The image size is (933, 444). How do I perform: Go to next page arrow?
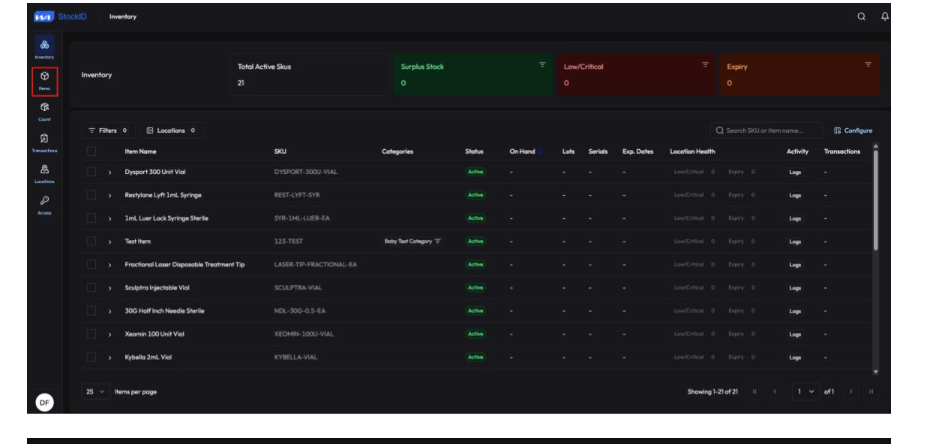coord(851,392)
